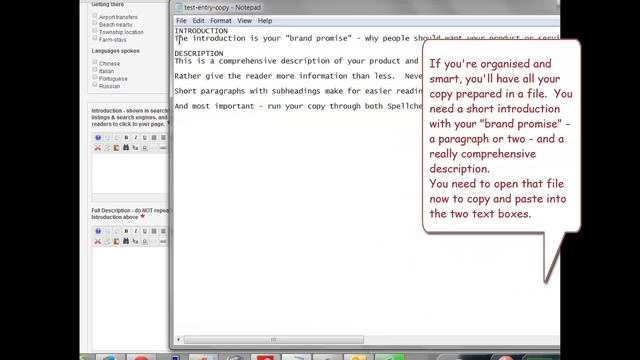The height and width of the screenshot is (360, 640).
Task: Tick the Russian language checkbox
Action: 95,85
